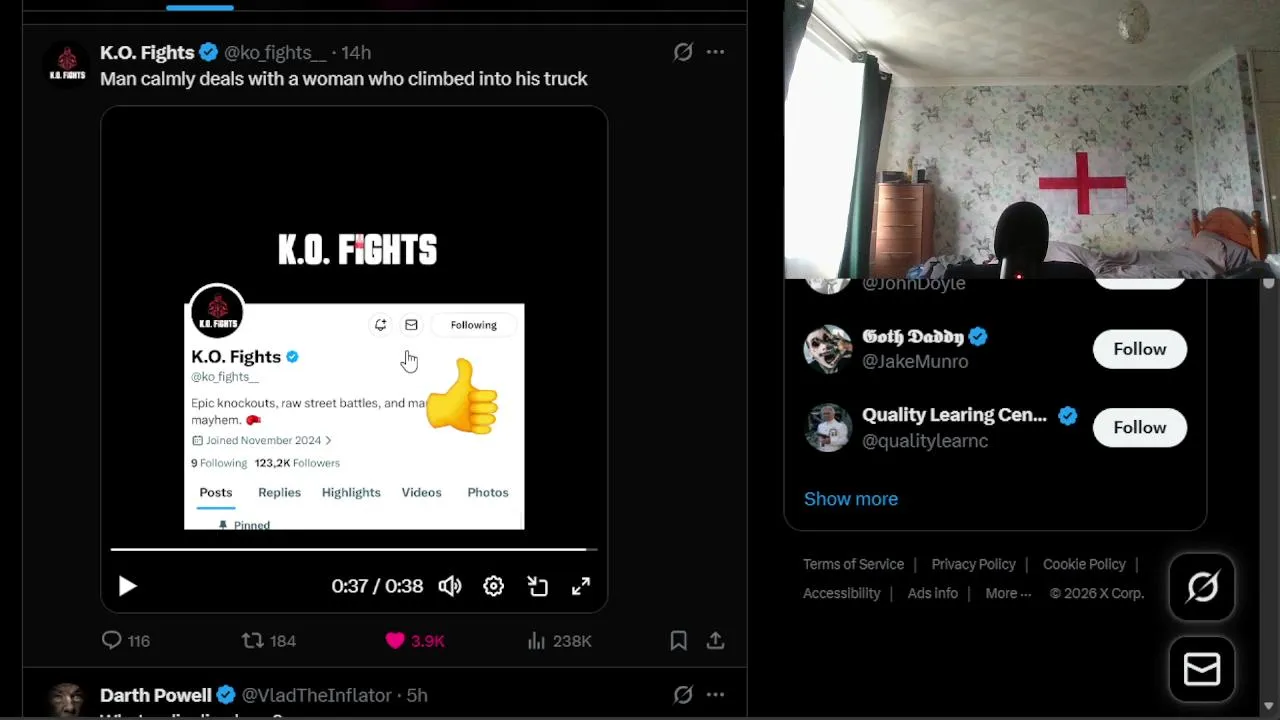Expand the More footer menu
This screenshot has width=1280, height=720.
tap(1007, 593)
